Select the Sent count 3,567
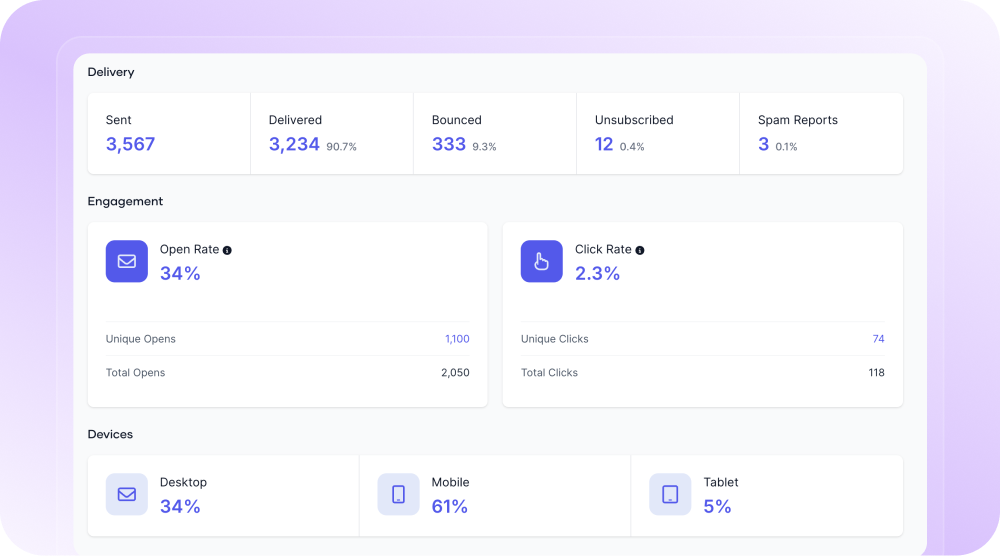This screenshot has height=556, width=1000. pyautogui.click(x=130, y=144)
